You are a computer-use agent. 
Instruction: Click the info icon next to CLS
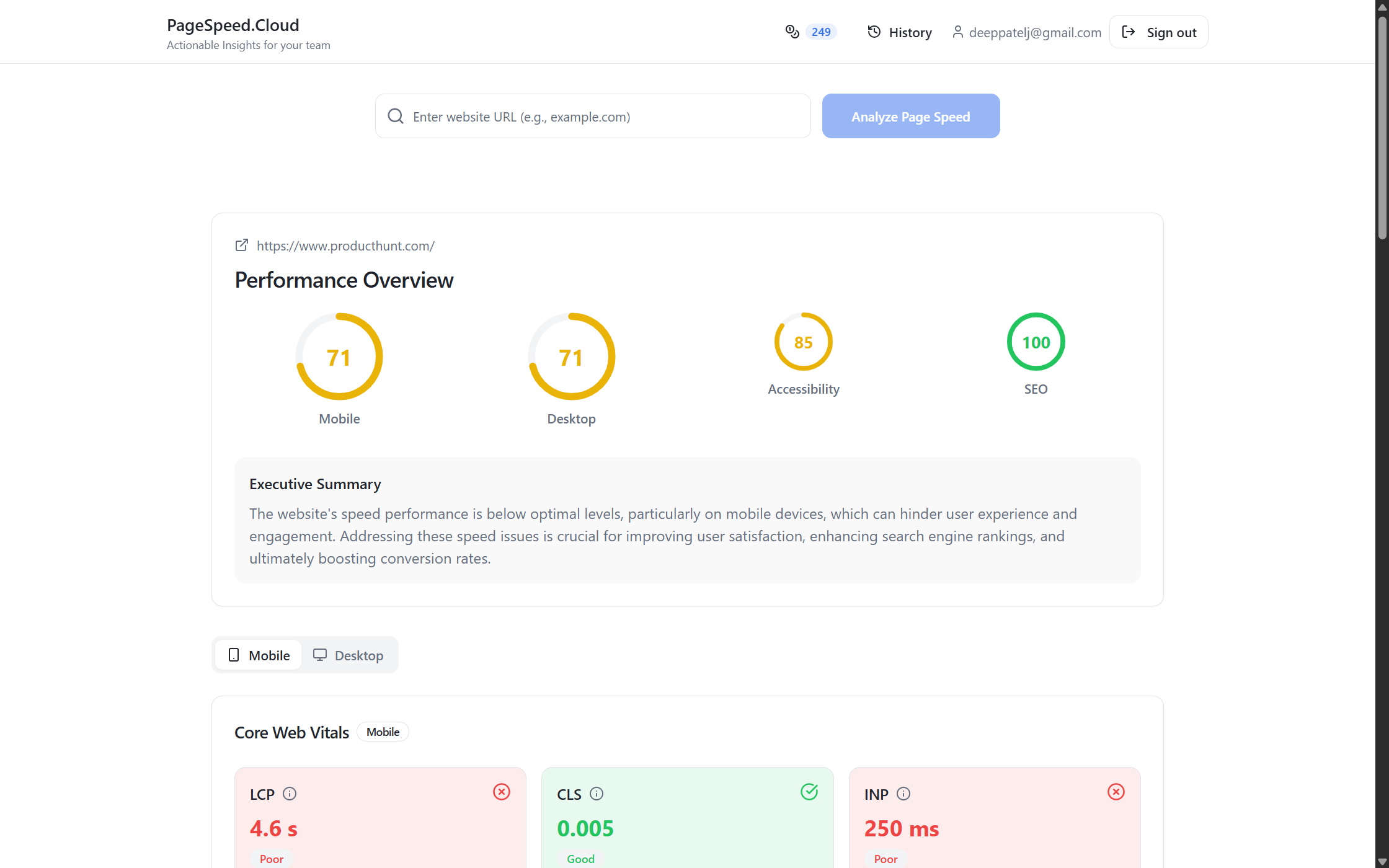click(597, 794)
